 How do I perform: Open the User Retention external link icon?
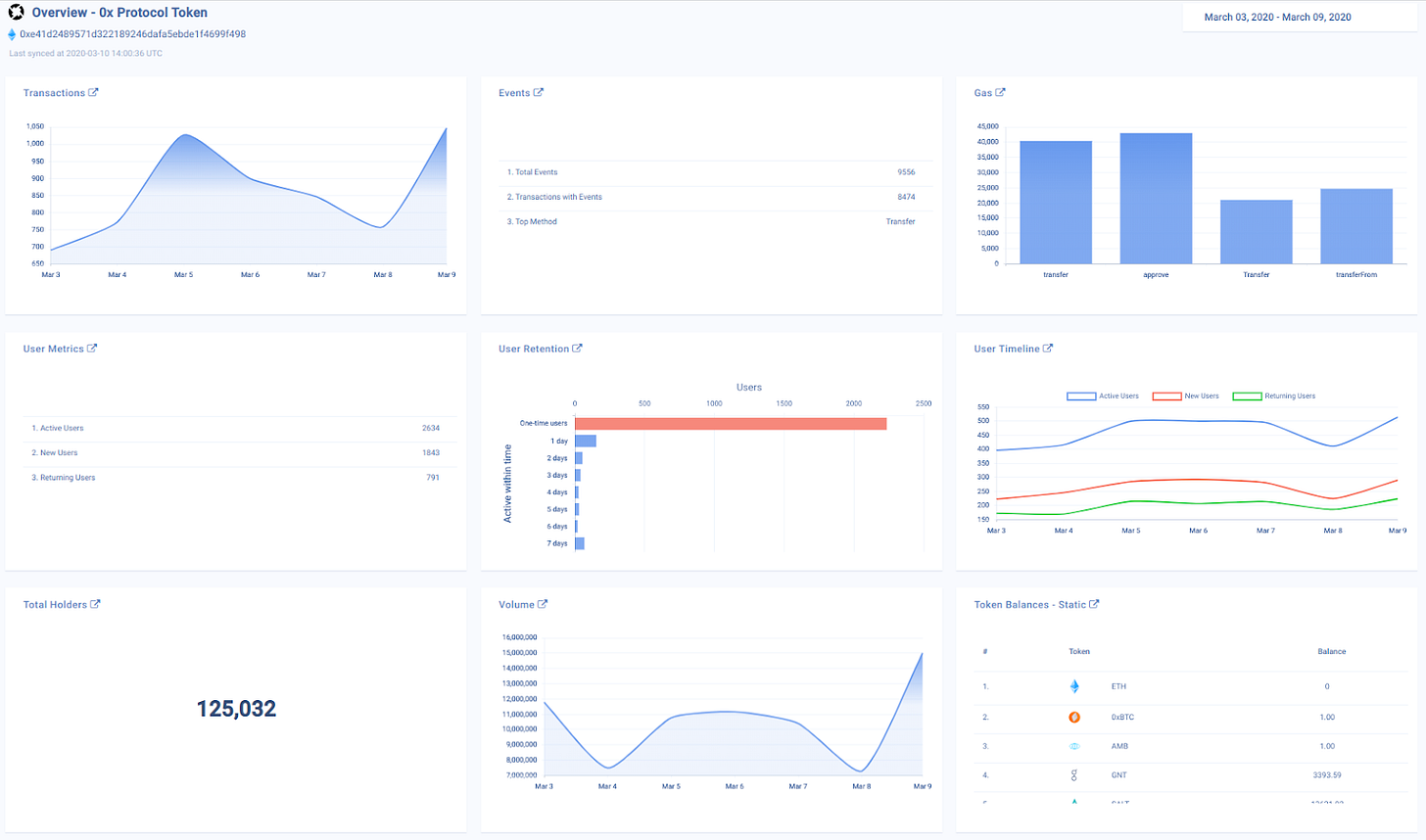pos(578,349)
